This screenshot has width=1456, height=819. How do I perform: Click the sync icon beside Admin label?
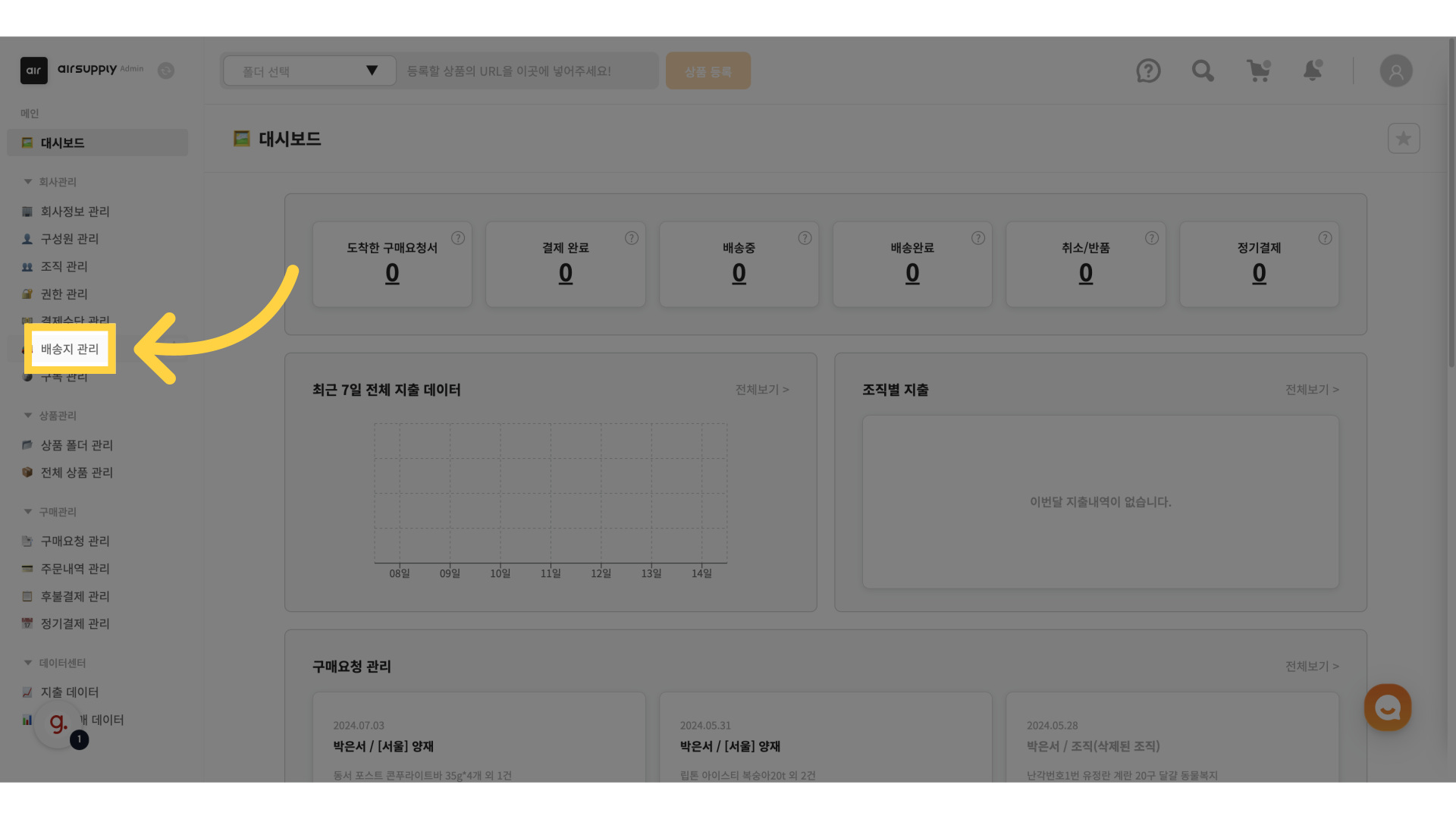[166, 71]
